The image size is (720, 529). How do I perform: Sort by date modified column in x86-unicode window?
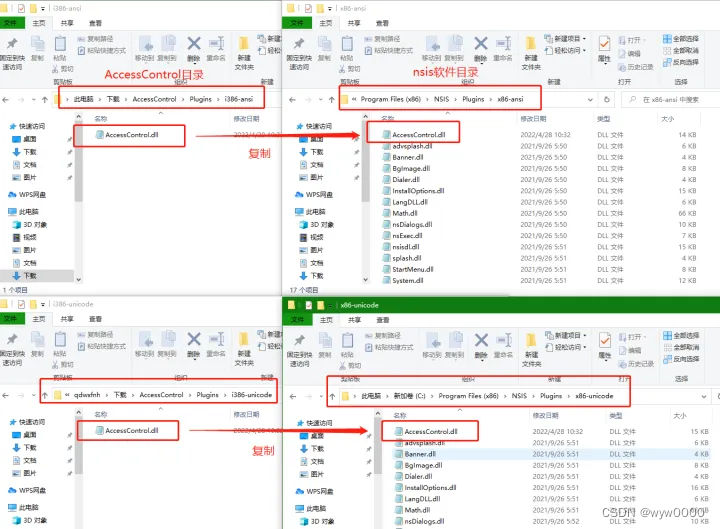(x=546, y=416)
